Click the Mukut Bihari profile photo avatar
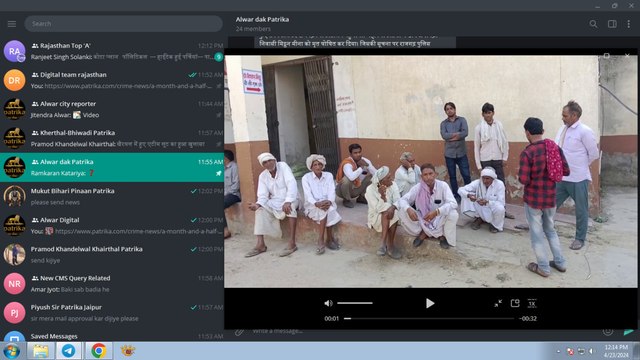Viewport: 640px width, 360px height. 14,196
